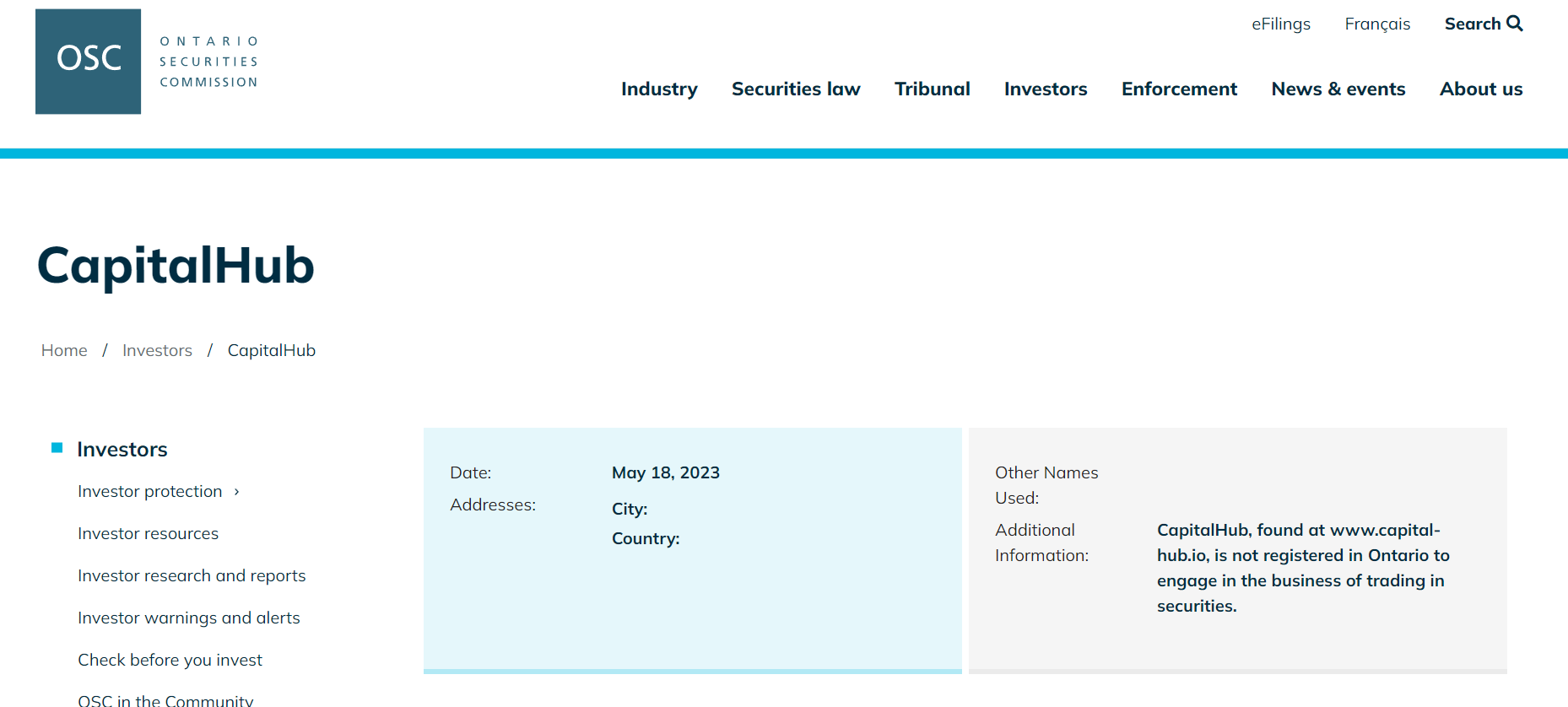This screenshot has height=707, width=1568.
Task: Open the Enforcement menu
Action: click(1179, 89)
